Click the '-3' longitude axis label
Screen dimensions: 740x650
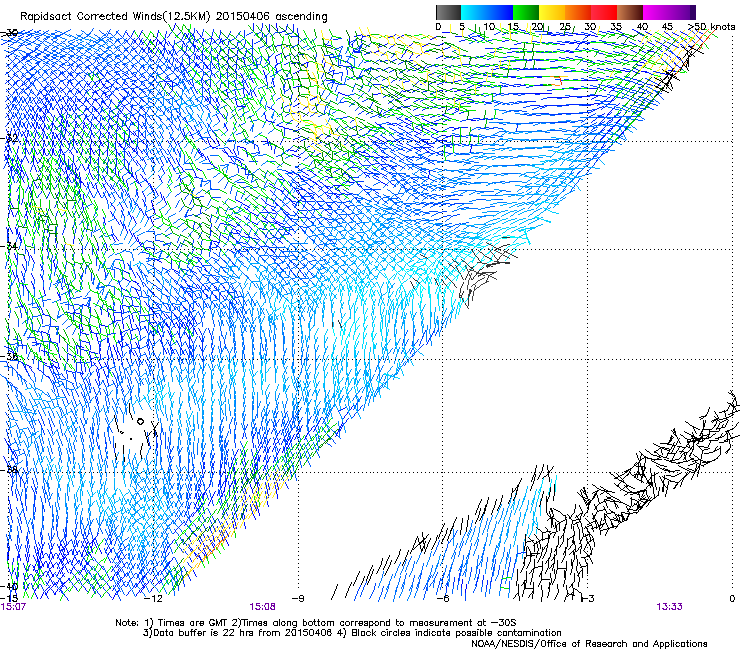tap(588, 599)
